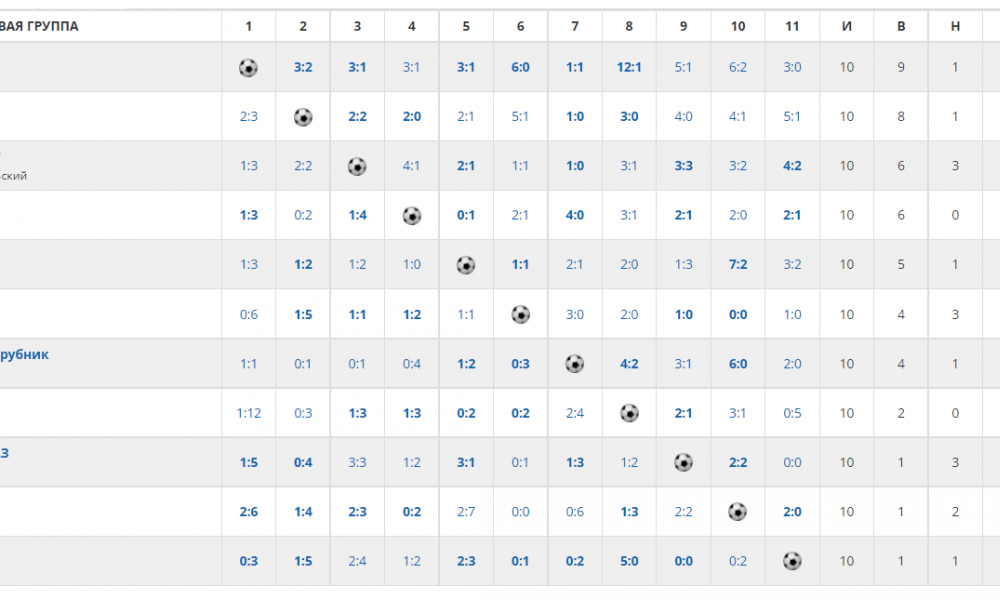Click the bold 4:2 score under column 8

[x=629, y=363]
